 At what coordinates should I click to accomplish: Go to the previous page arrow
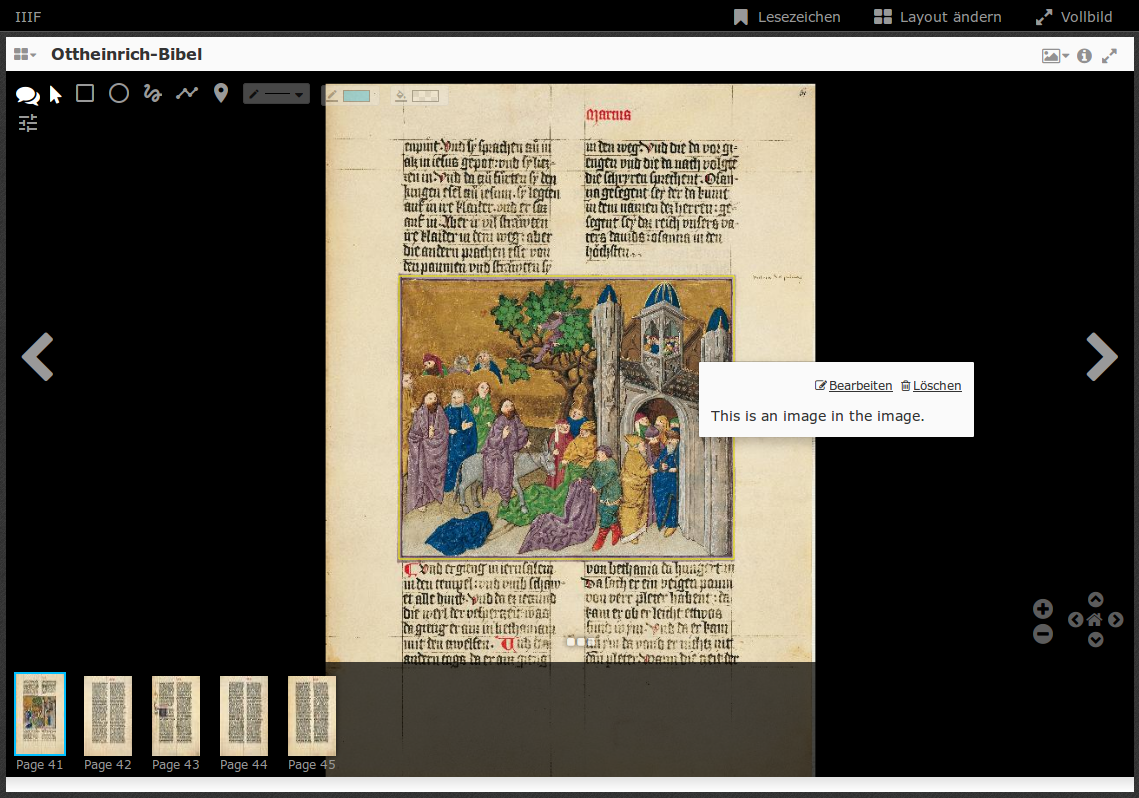click(x=38, y=357)
